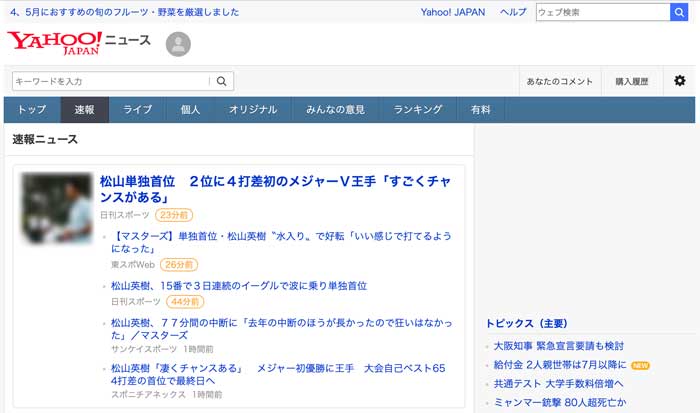Open topic 給付金 2人親世帯は7月以降に

click(x=560, y=365)
